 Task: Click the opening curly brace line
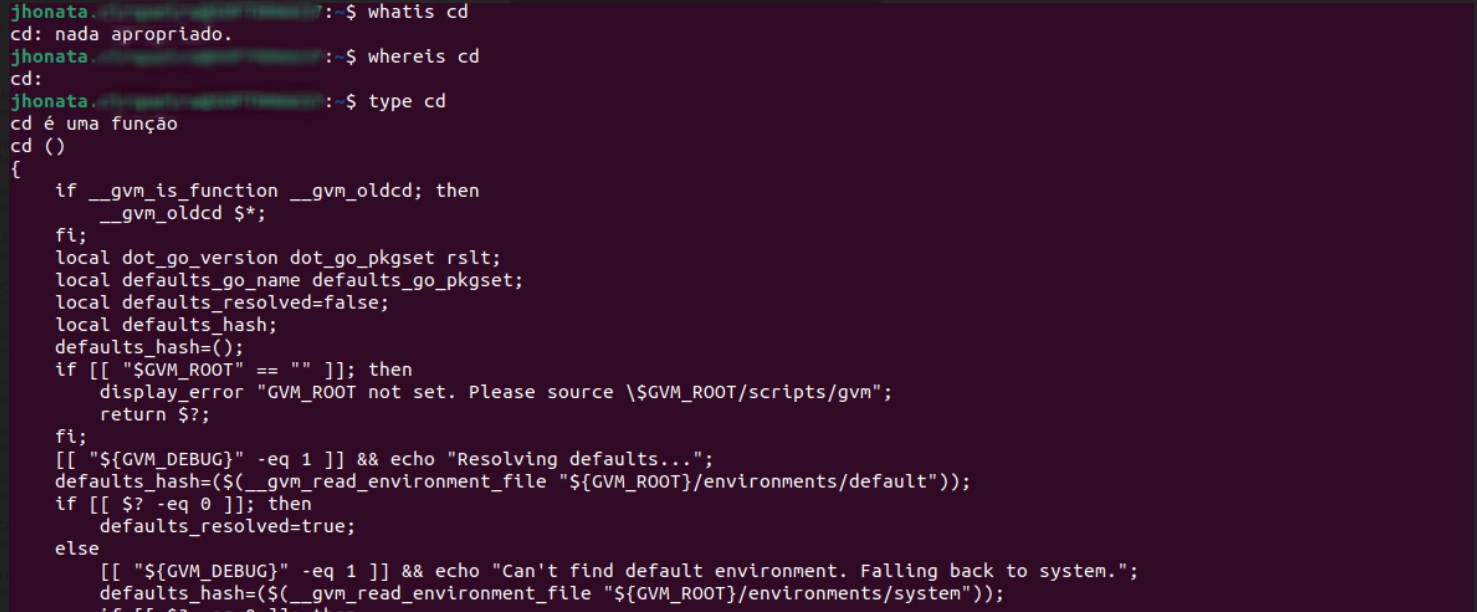pyautogui.click(x=15, y=168)
